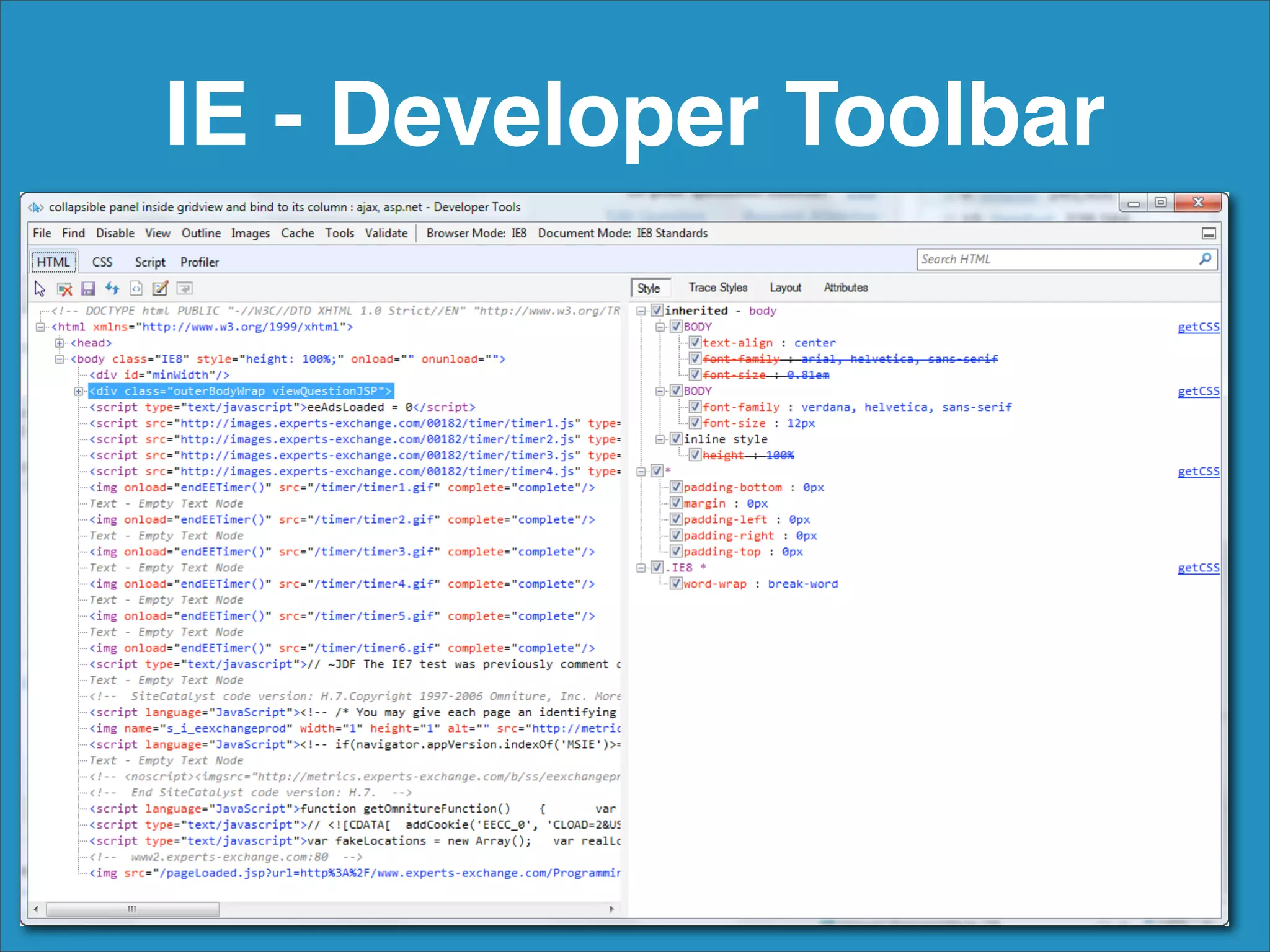Screen dimensions: 1270x952
Task: Select the img timer6.gif node
Action: [x=342, y=648]
